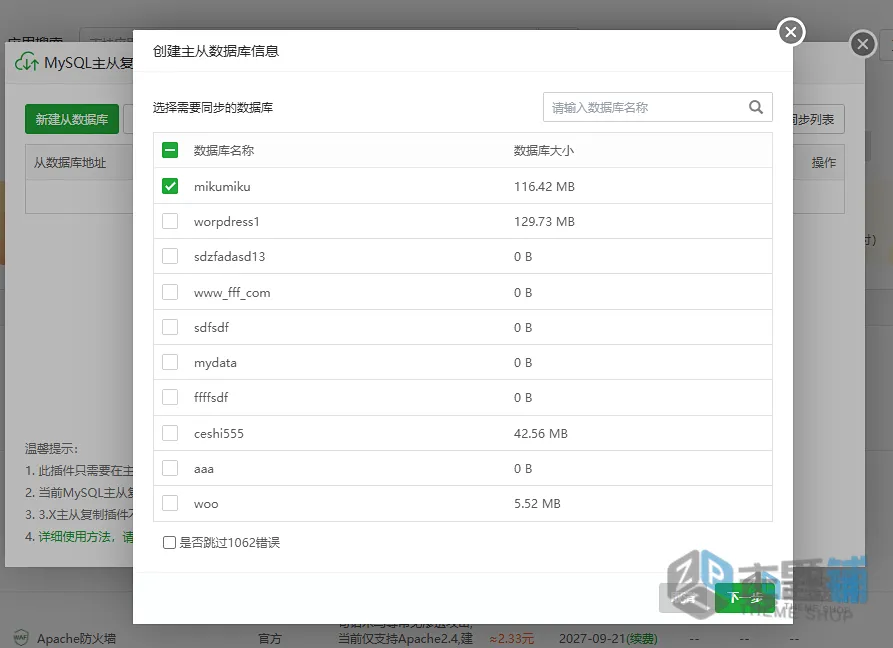
Task: Enable 是否跳过1062错误 option
Action: click(x=169, y=543)
